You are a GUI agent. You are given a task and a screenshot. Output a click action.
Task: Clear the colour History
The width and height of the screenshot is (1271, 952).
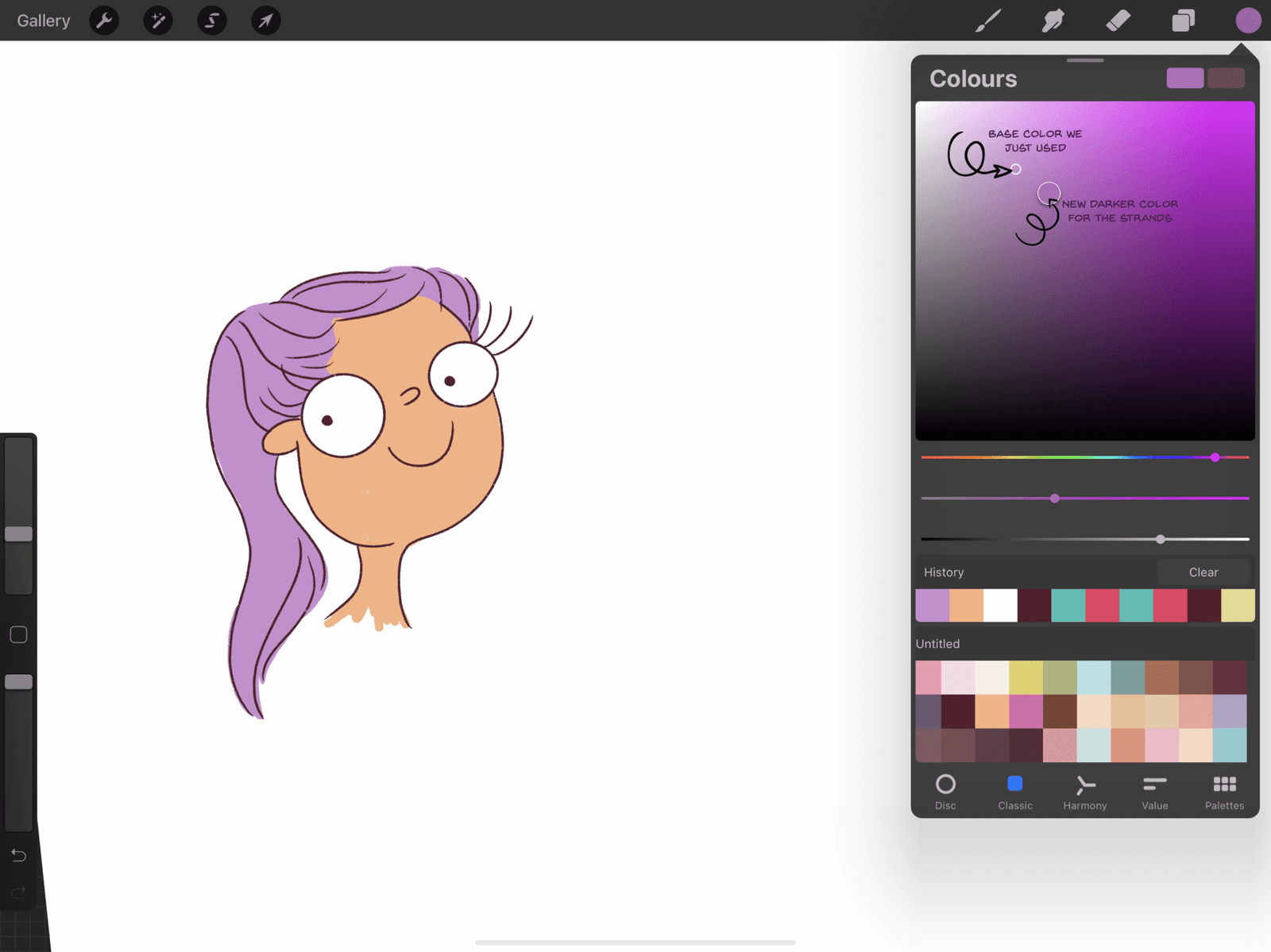click(x=1203, y=572)
